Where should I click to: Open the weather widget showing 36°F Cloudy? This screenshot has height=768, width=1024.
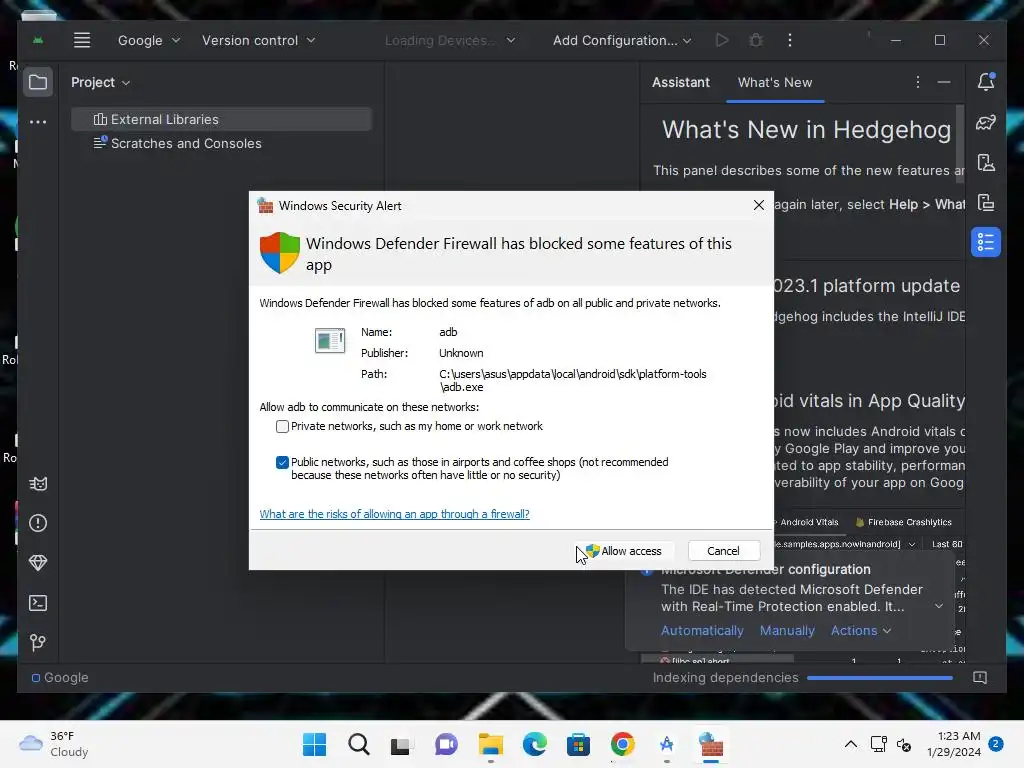pos(55,744)
